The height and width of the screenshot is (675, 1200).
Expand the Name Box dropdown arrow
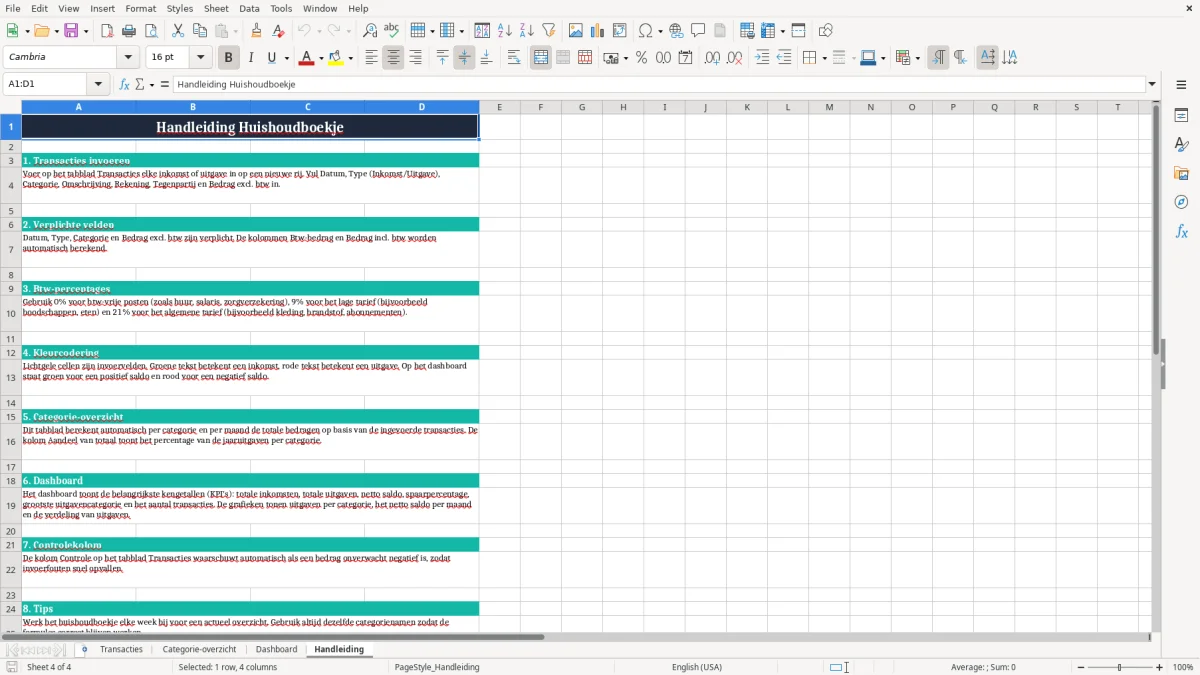point(98,84)
